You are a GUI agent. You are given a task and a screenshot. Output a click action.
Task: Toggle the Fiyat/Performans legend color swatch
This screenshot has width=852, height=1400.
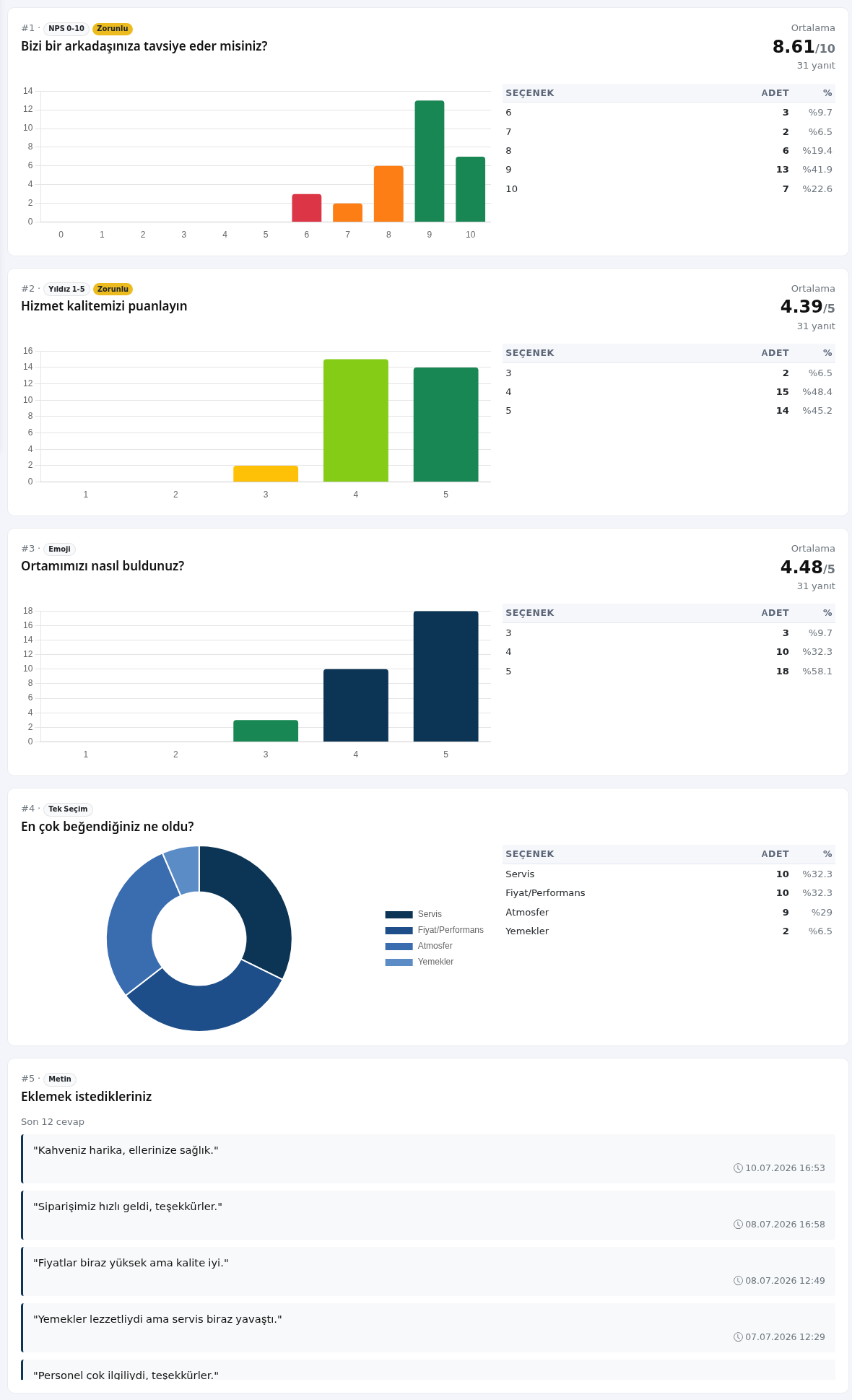click(x=399, y=930)
